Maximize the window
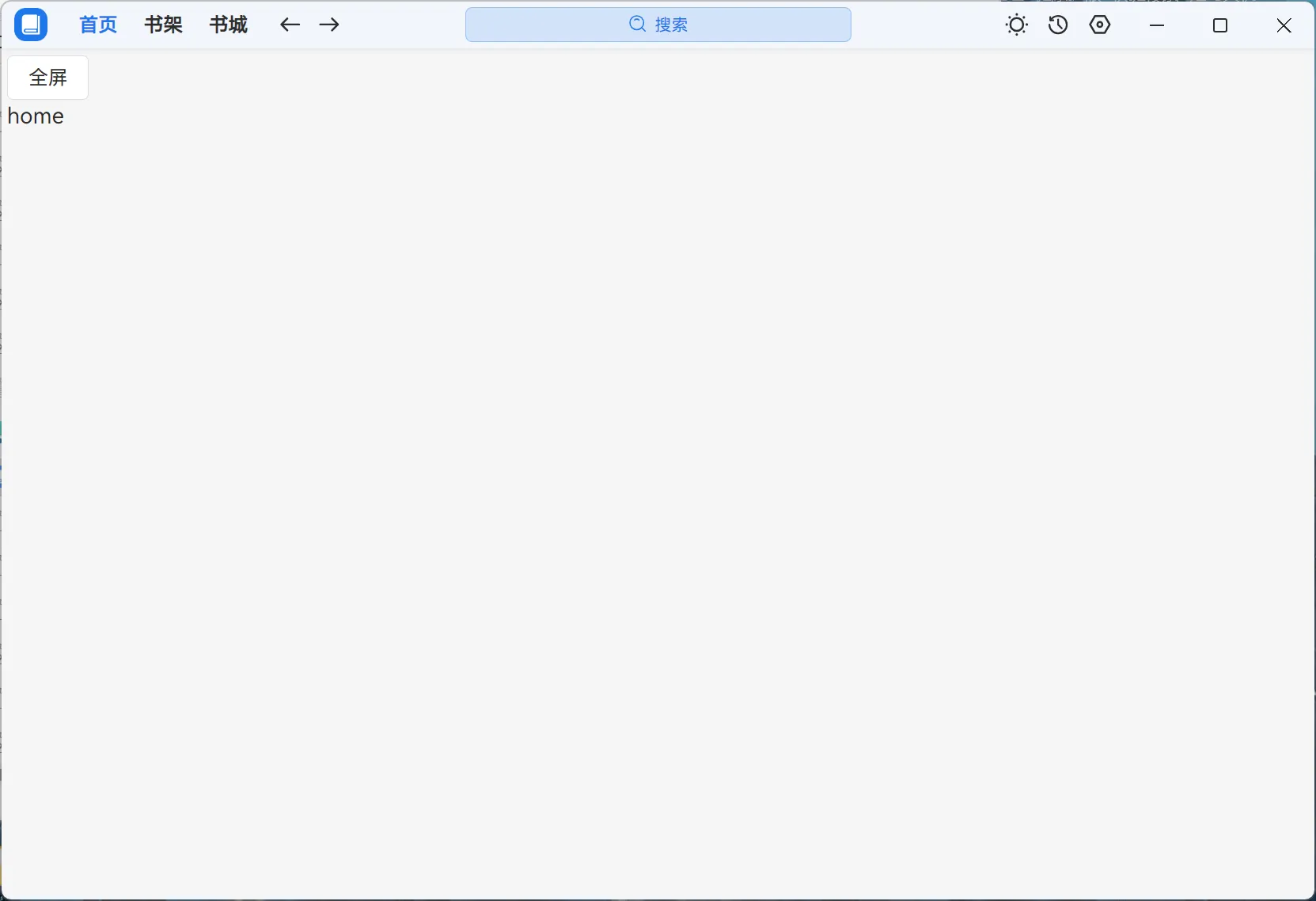1316x901 pixels. click(1220, 25)
